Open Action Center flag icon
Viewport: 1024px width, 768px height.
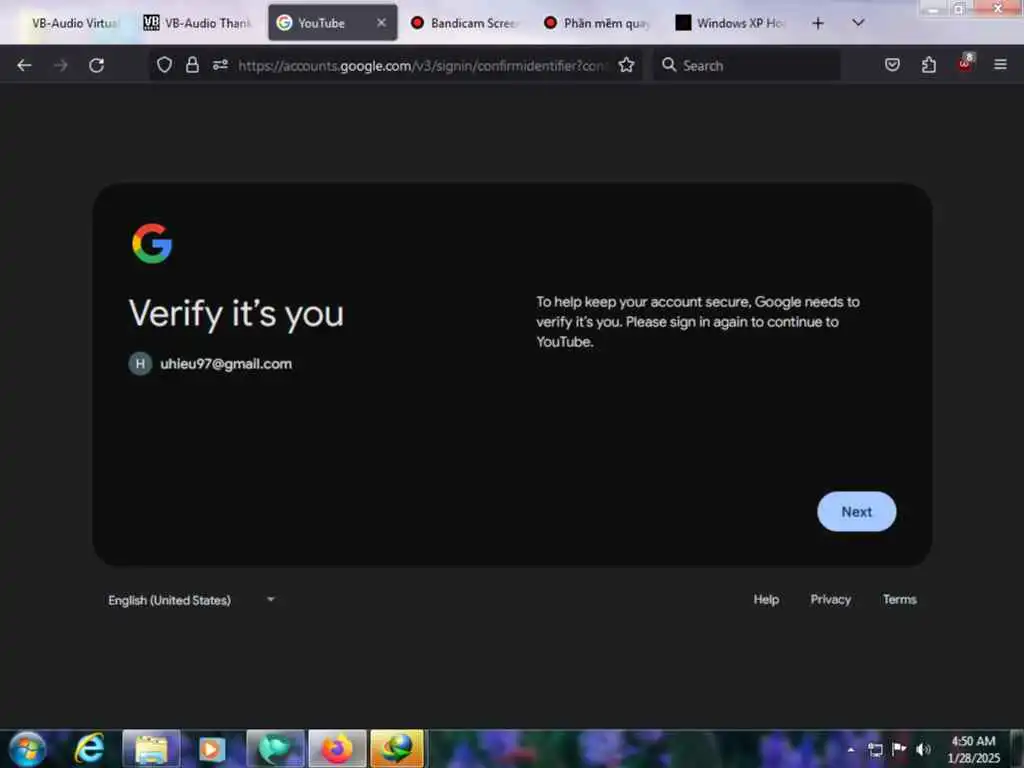[x=899, y=748]
